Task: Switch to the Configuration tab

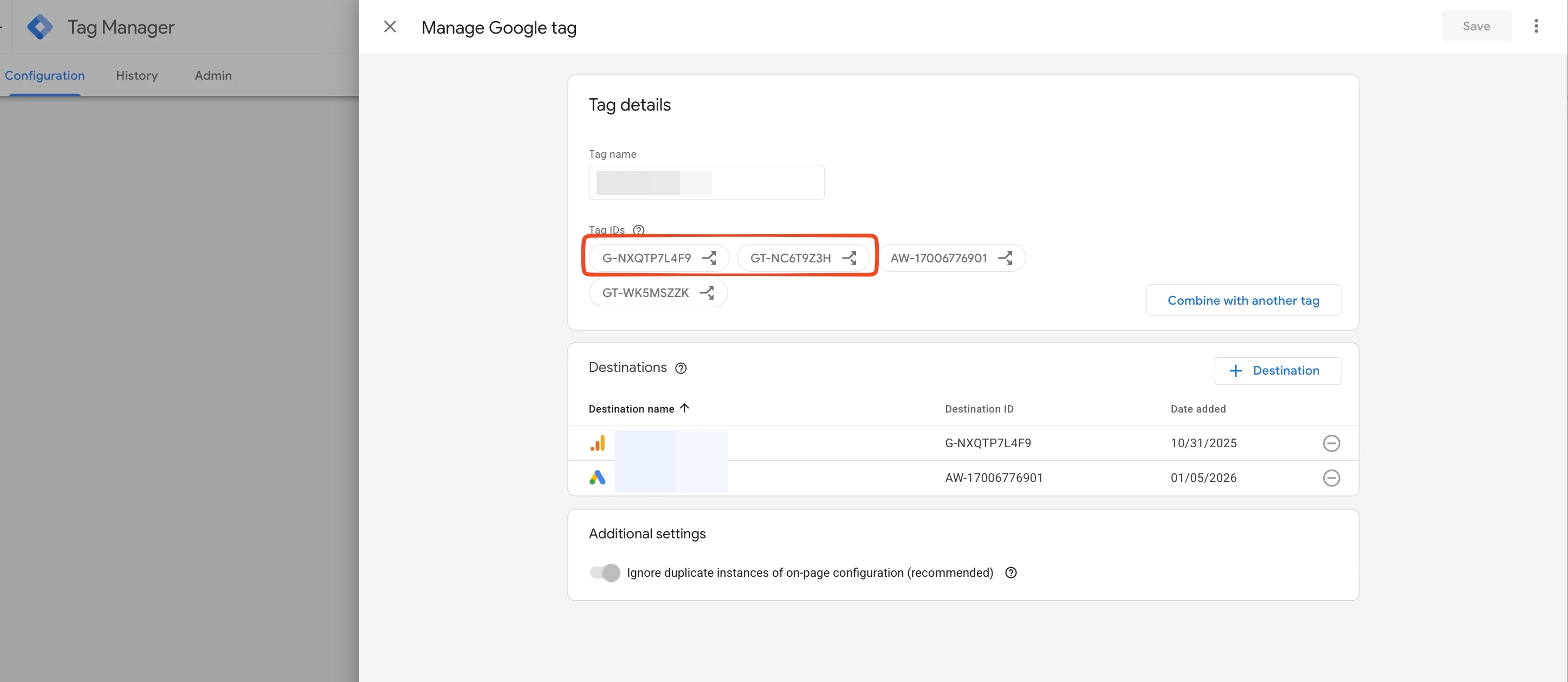Action: click(x=45, y=75)
